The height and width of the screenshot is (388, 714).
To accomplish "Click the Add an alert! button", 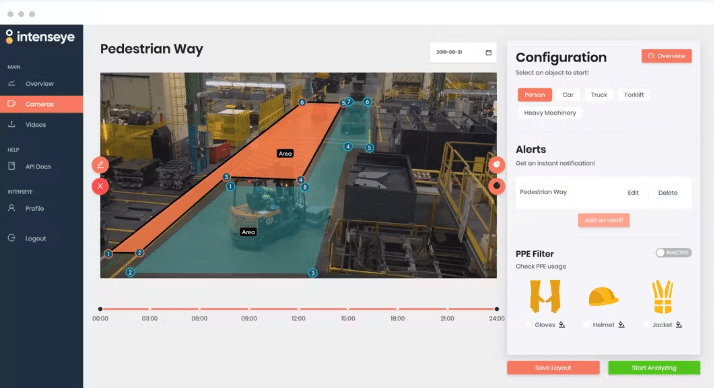I will click(604, 220).
